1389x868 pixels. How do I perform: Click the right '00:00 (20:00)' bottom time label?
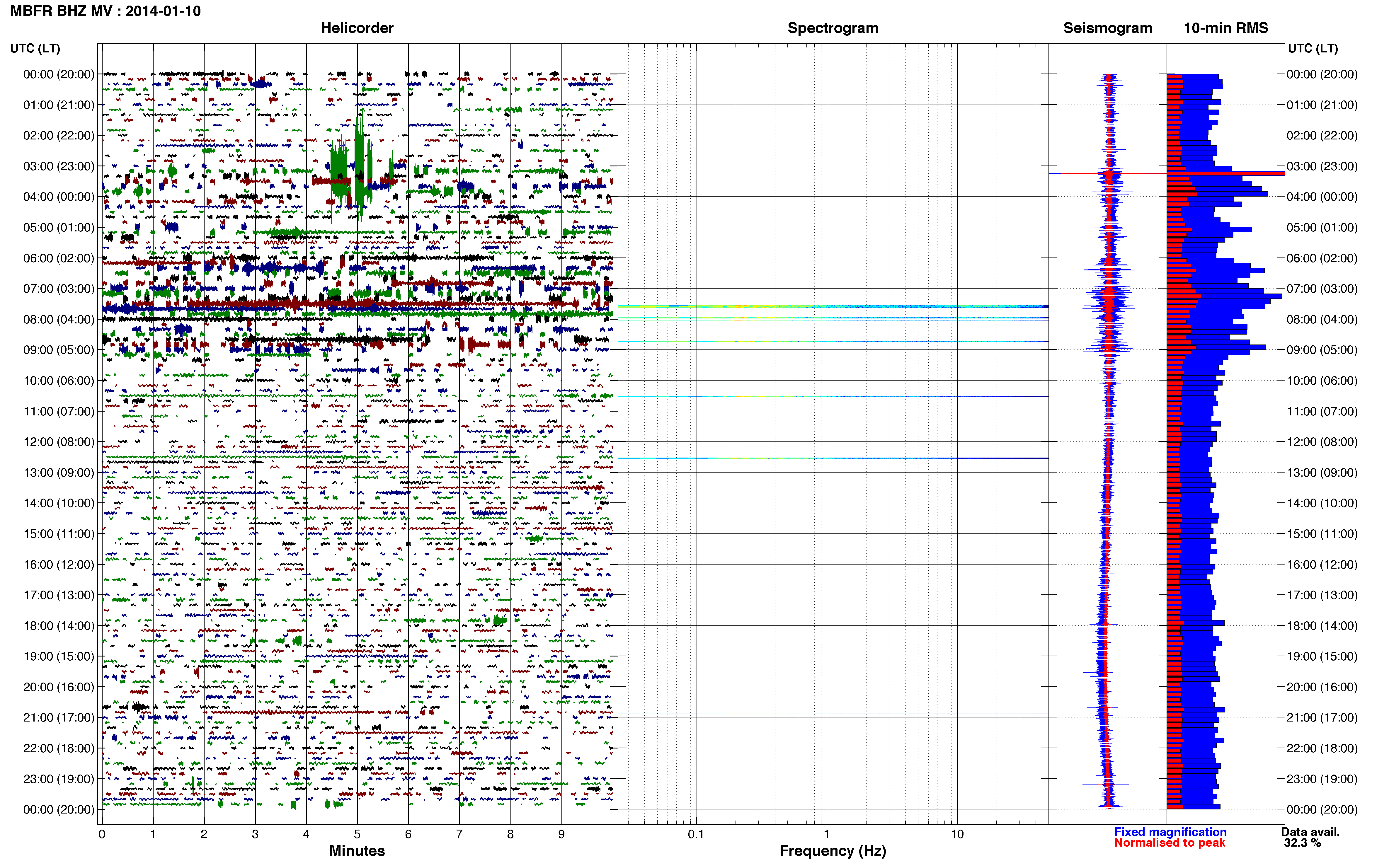pyautogui.click(x=1322, y=809)
